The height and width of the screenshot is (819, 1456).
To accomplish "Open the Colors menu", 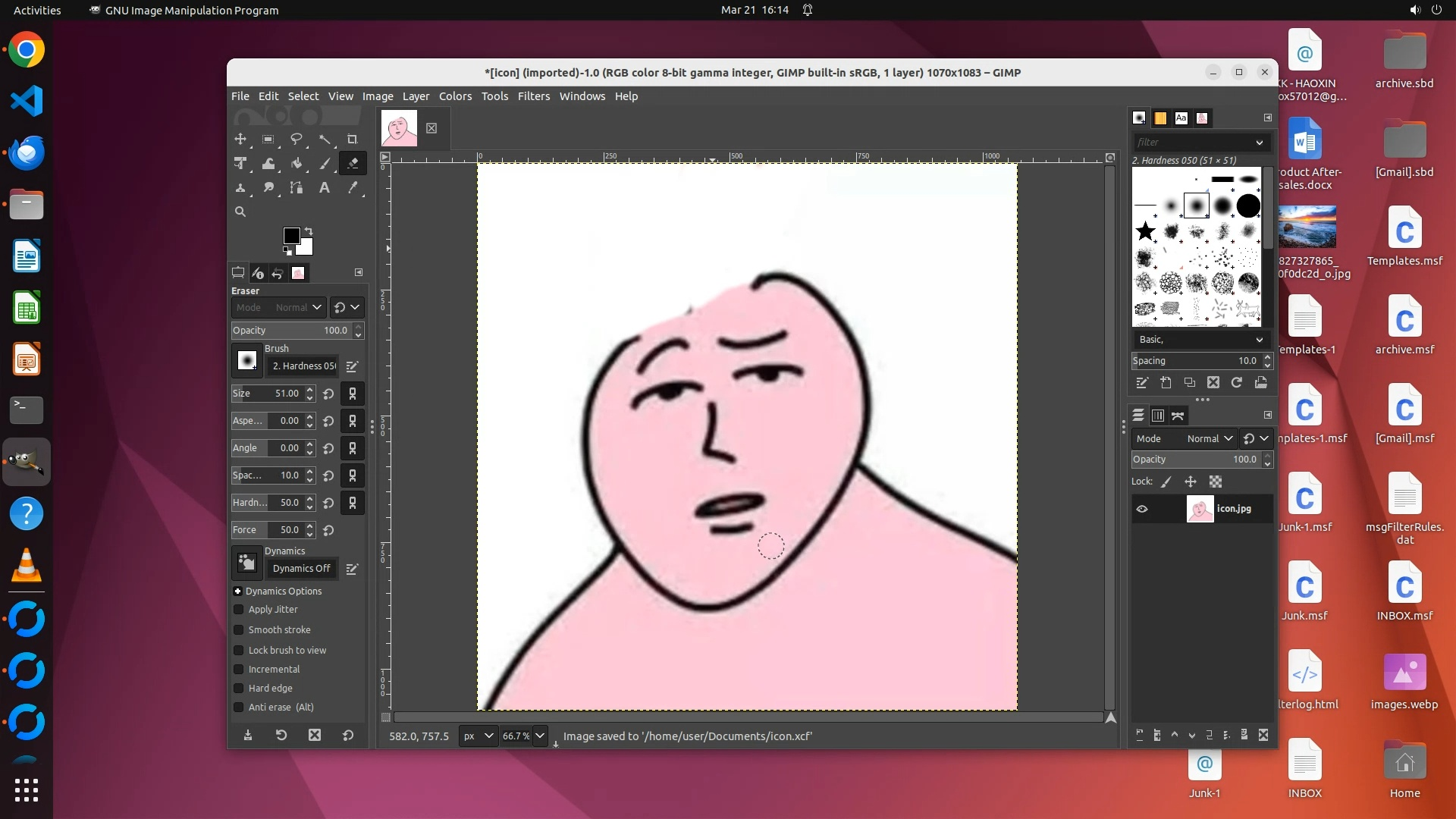I will [455, 96].
